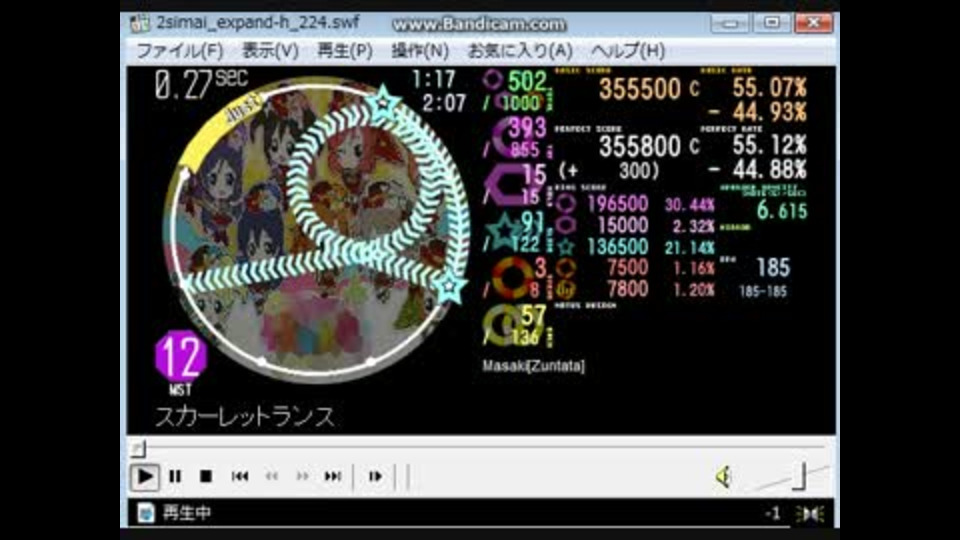Click the 0.27 sec timer
Viewport: 960px width, 540px height.
pos(201,84)
